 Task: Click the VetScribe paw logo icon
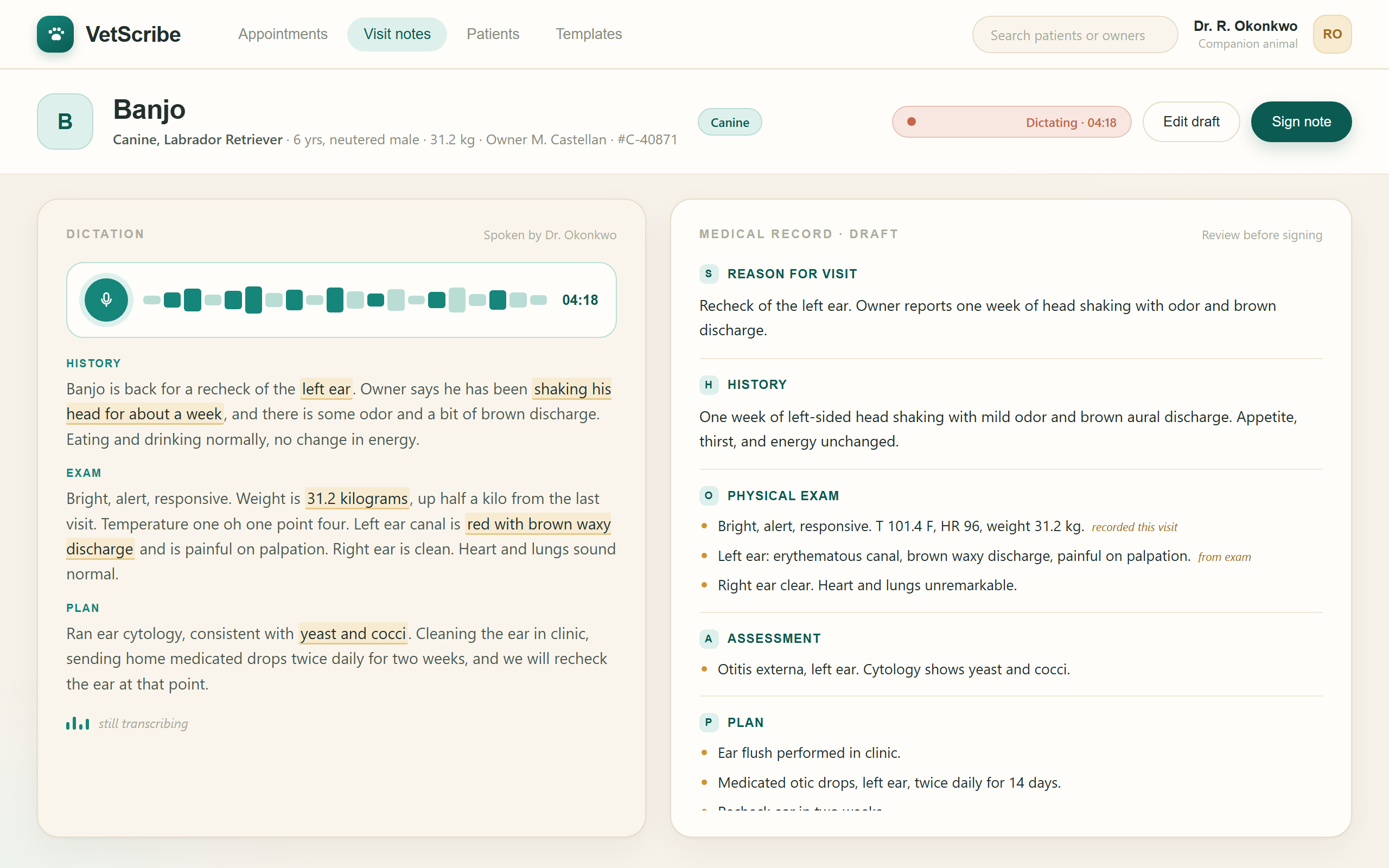[55, 34]
